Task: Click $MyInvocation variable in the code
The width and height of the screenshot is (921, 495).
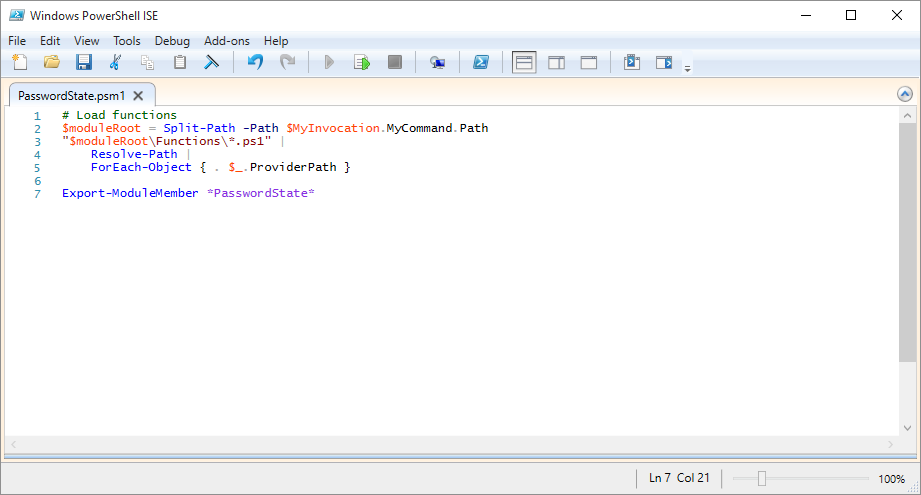Action: [333, 128]
